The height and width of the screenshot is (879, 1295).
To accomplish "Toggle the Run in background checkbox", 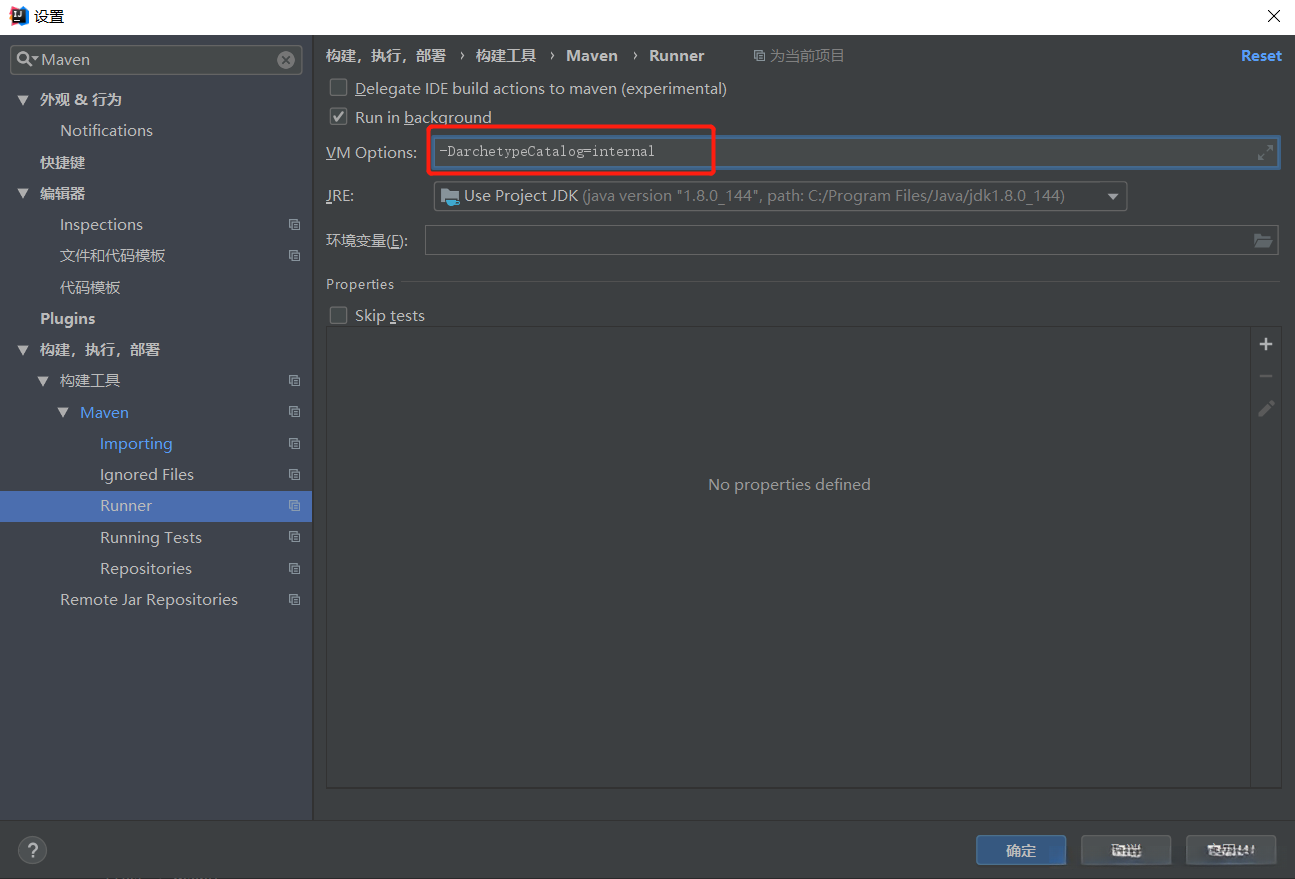I will (x=339, y=117).
